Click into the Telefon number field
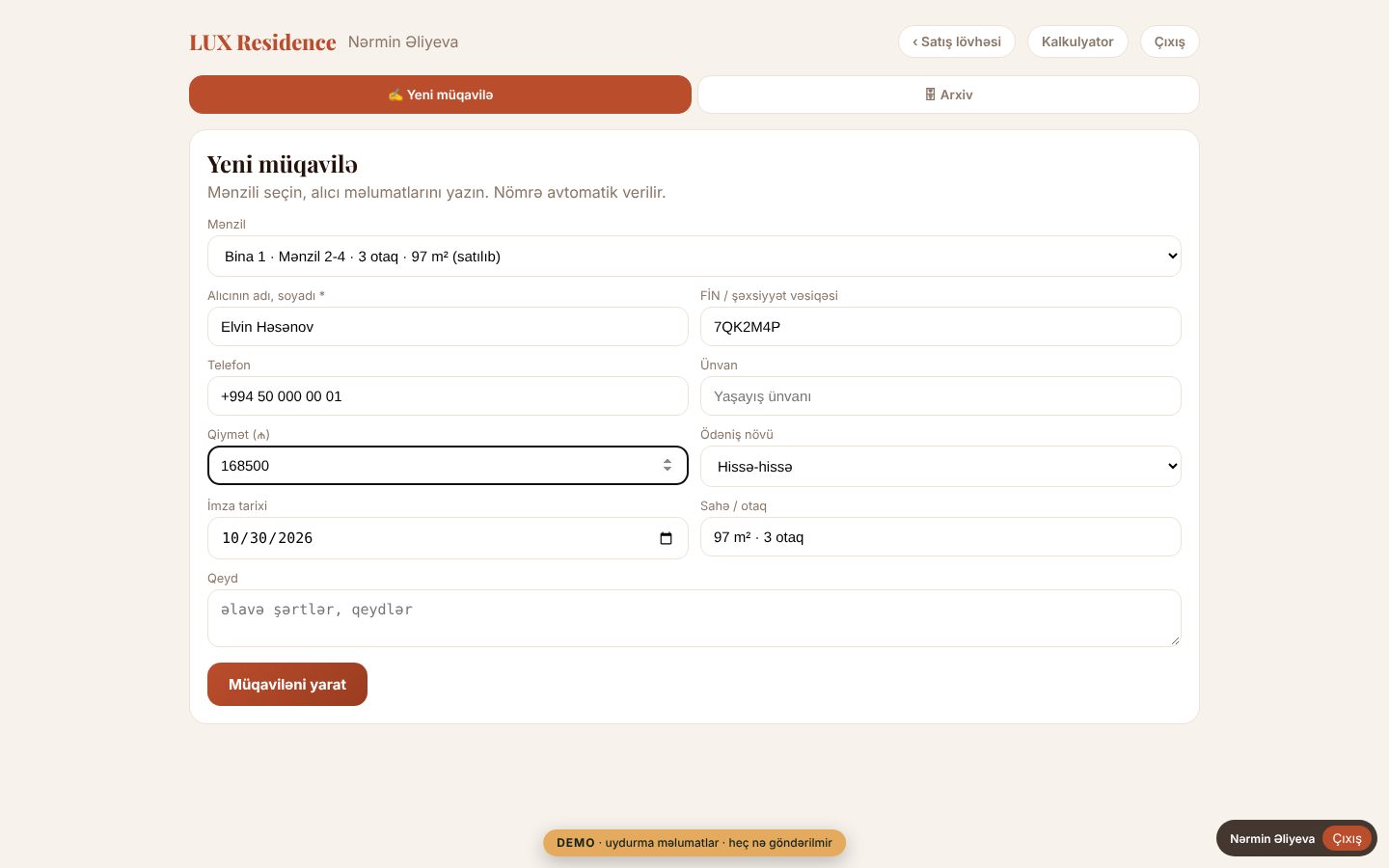 [448, 396]
